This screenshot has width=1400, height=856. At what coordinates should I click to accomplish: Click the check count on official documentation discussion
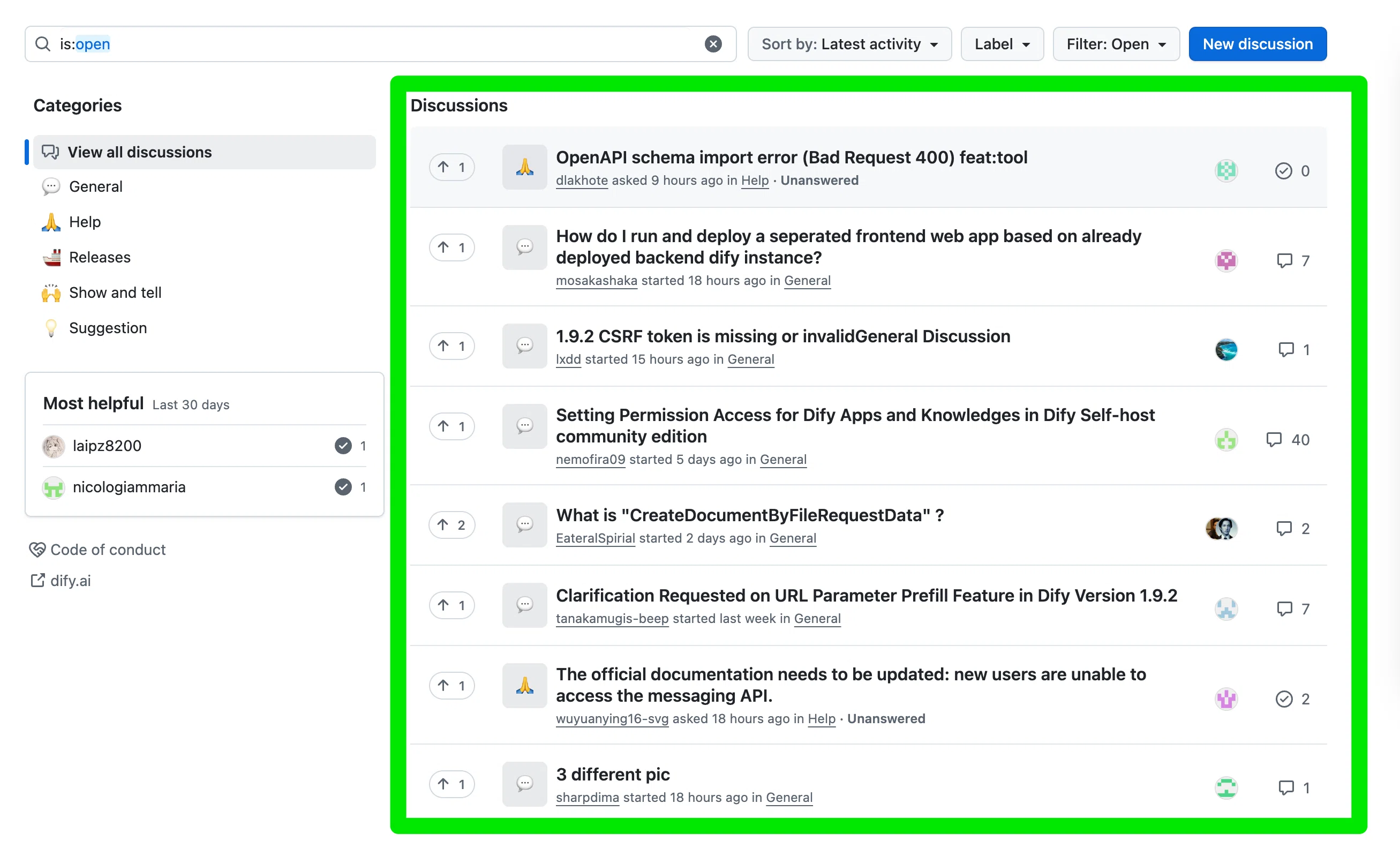point(1292,699)
